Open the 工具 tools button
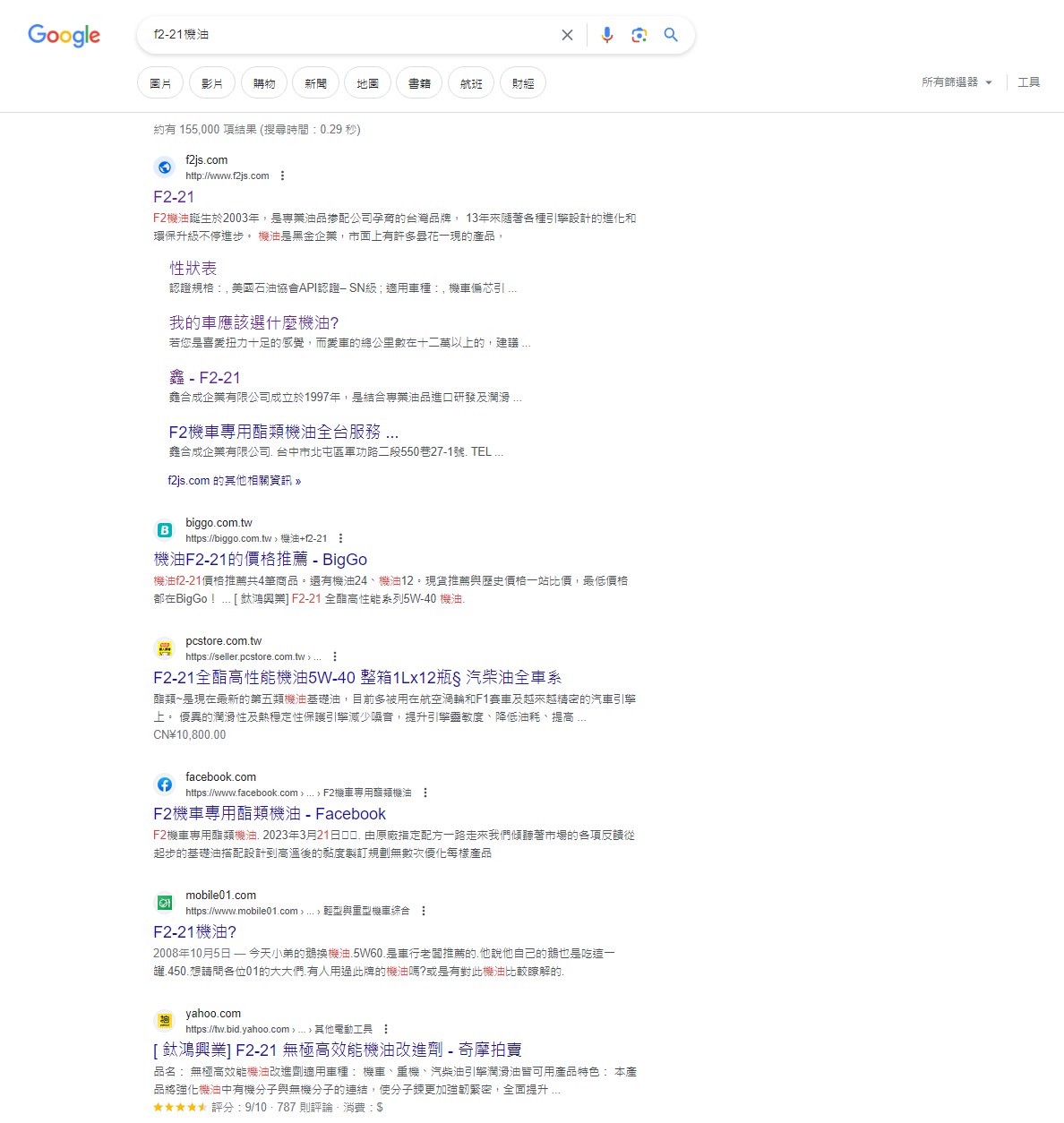Screen dimensions: 1064x1123 (x=1029, y=82)
